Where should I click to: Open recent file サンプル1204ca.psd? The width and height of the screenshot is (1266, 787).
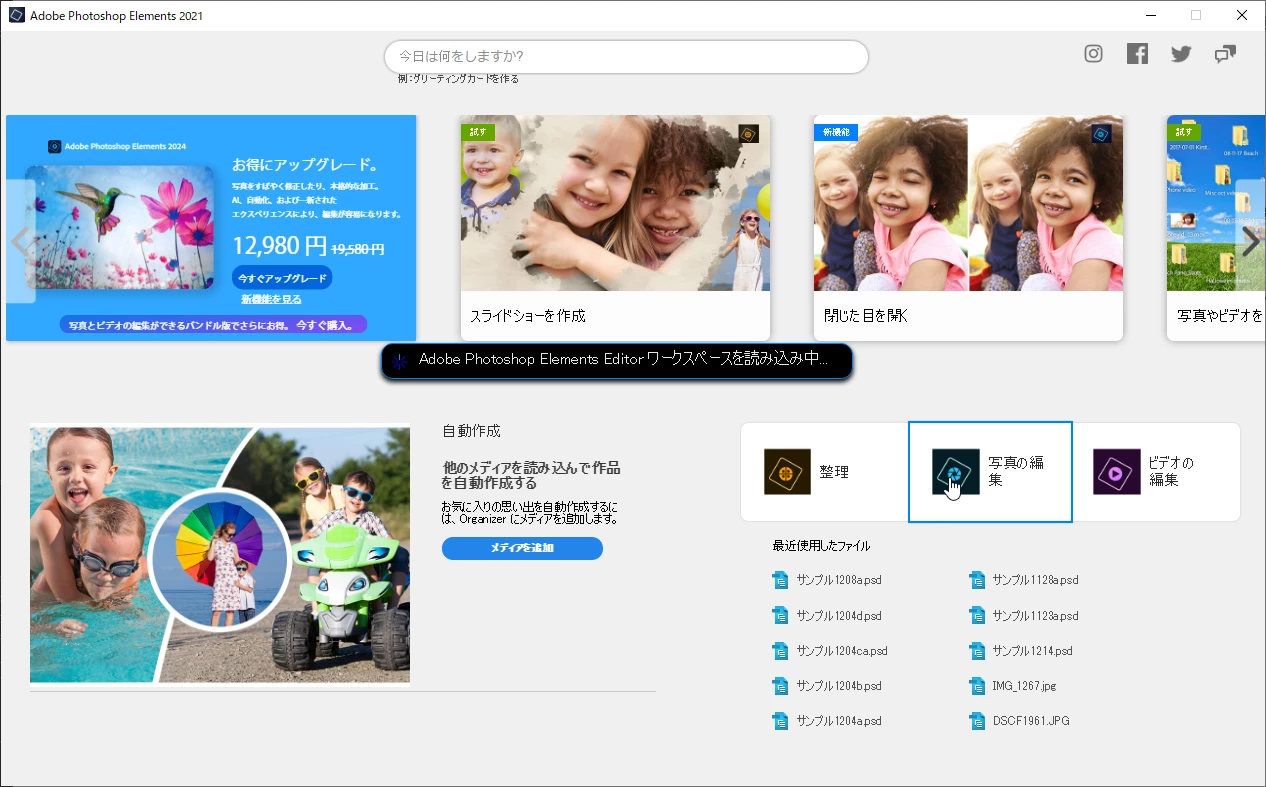842,651
